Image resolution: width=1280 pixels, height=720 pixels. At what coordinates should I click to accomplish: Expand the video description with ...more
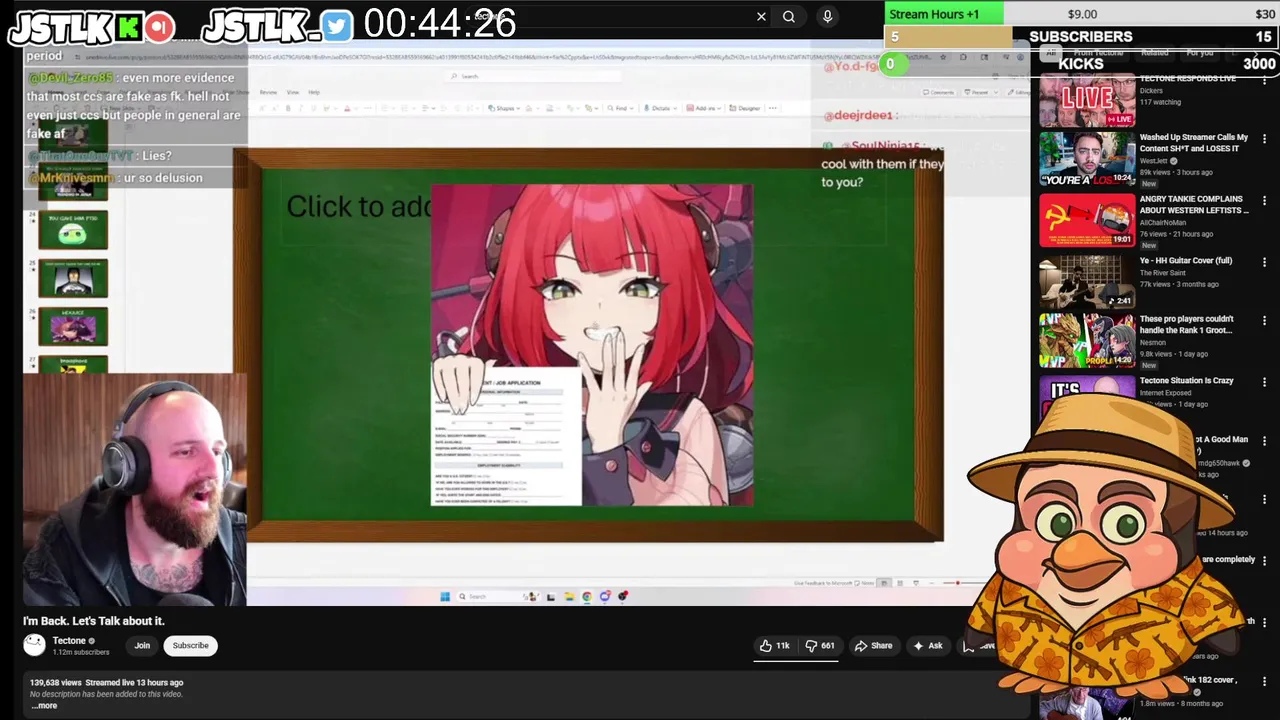(45, 705)
